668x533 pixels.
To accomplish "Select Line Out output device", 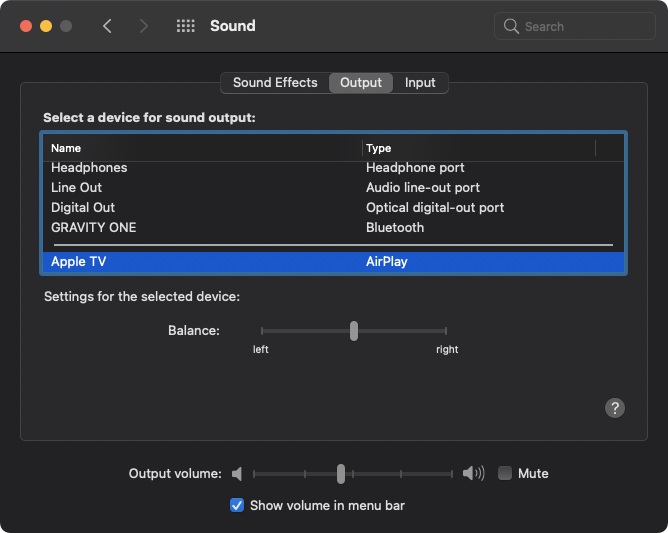I will 334,187.
